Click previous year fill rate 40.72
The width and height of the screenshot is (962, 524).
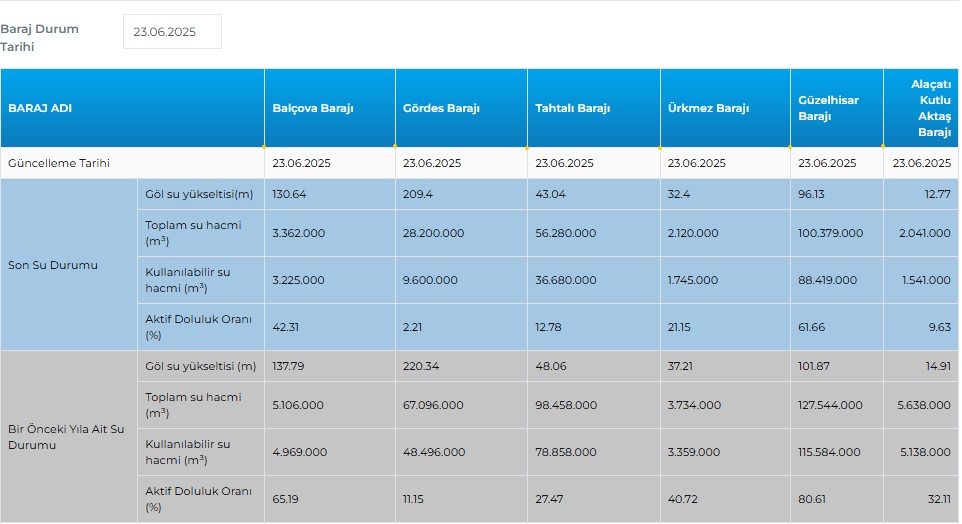(x=682, y=499)
